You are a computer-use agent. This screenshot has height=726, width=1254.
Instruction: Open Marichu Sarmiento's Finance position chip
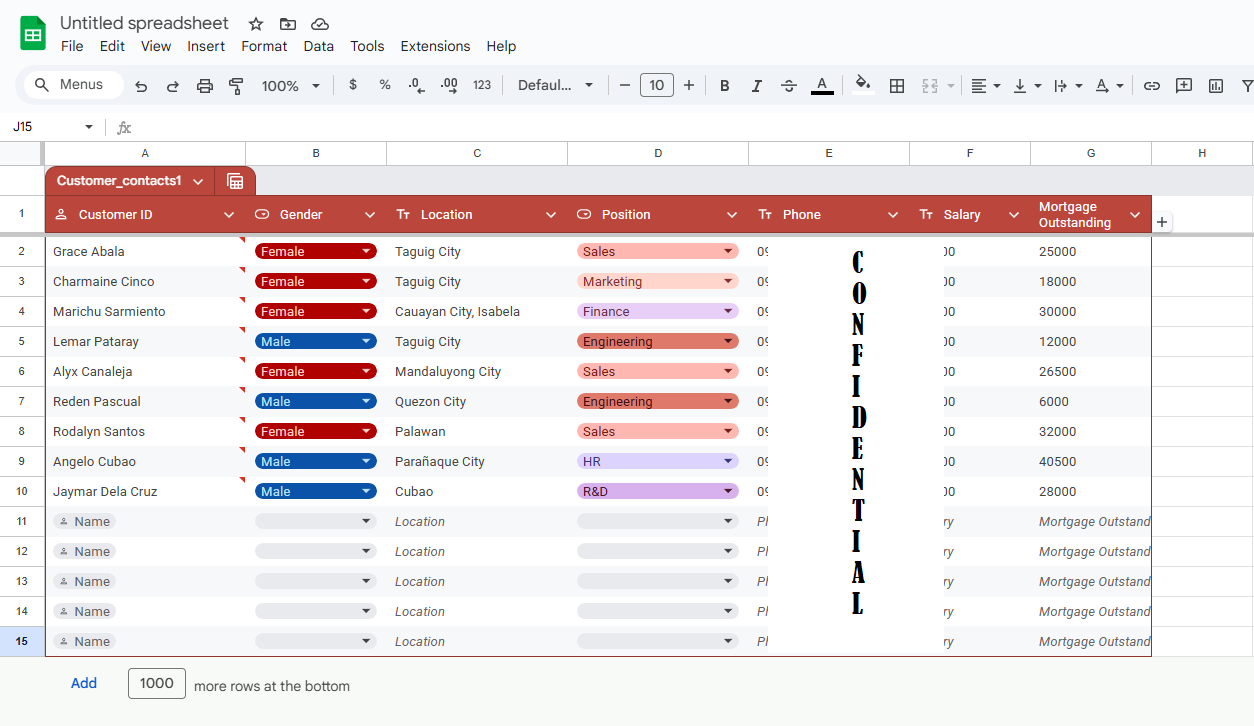658,312
